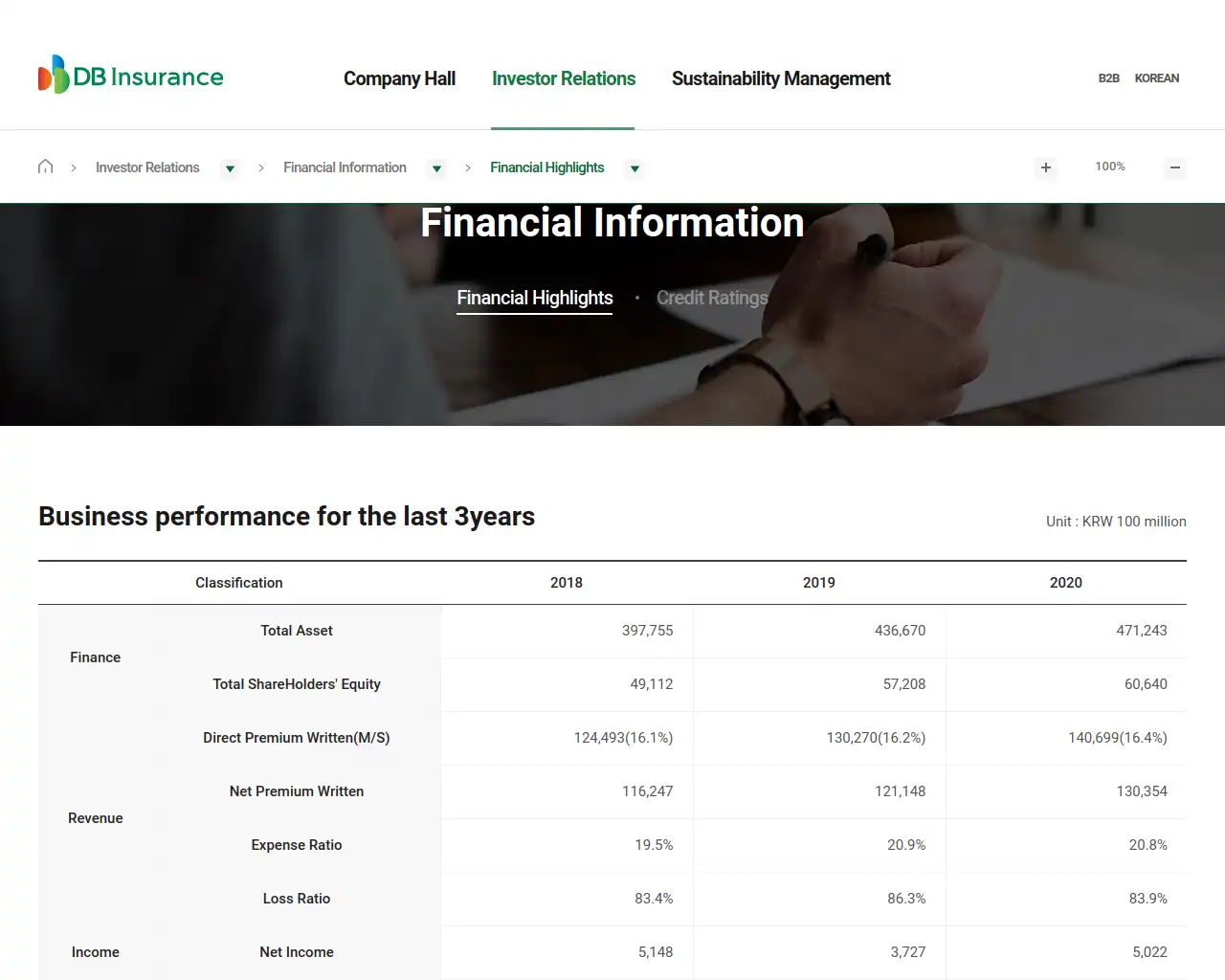Image resolution: width=1225 pixels, height=980 pixels.
Task: Click the 2020 column header in the table
Action: [x=1066, y=582]
